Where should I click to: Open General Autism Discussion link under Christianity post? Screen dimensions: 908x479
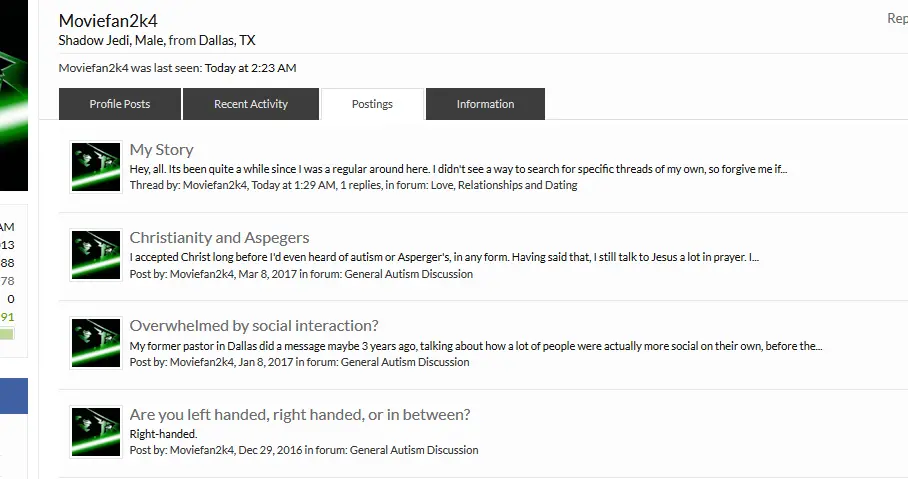coord(409,274)
